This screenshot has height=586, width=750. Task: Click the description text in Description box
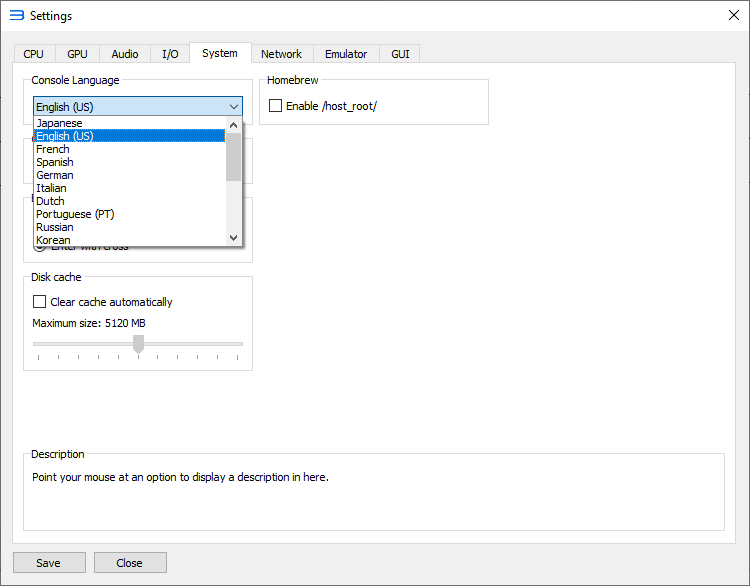tap(180, 477)
